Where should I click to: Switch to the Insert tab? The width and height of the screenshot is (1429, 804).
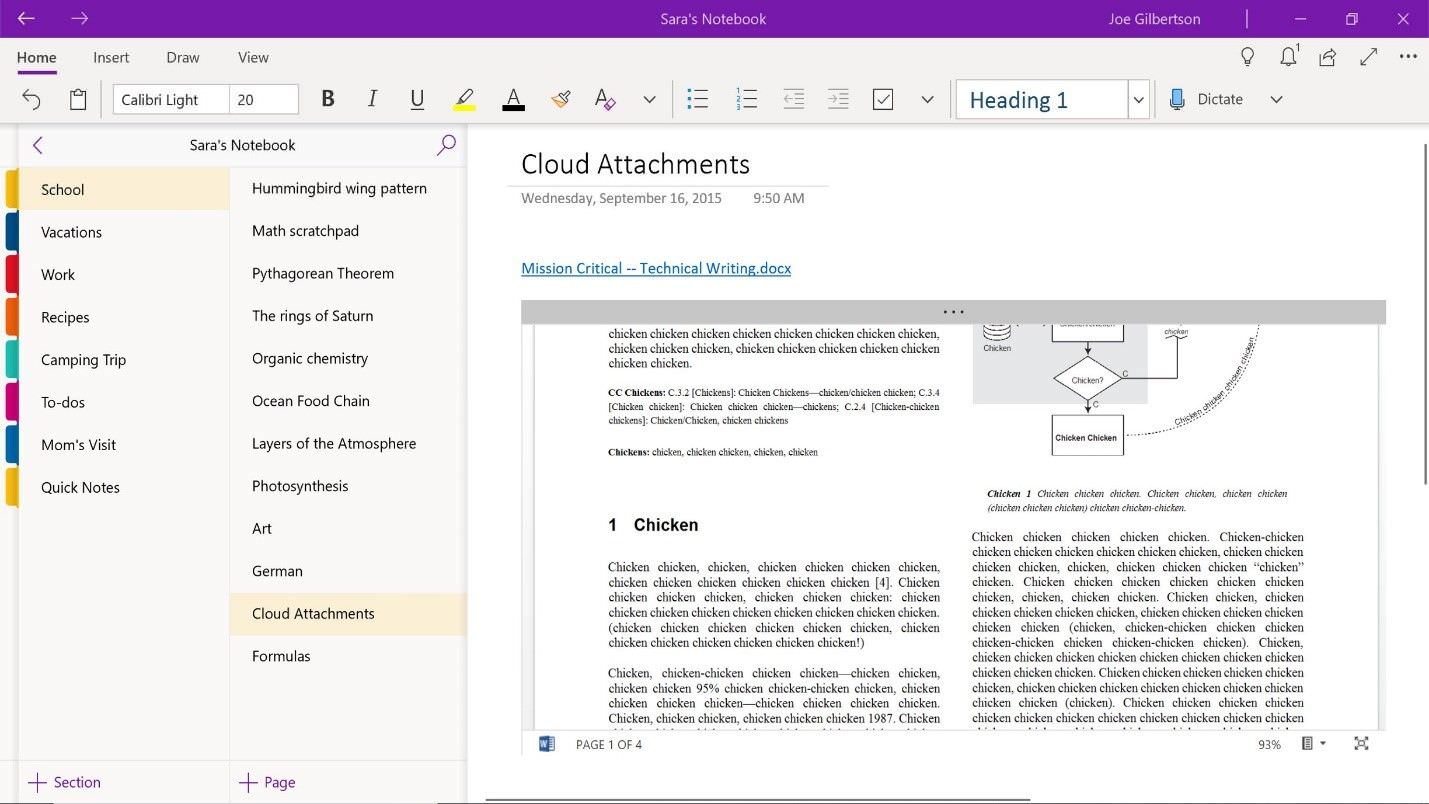coord(111,57)
